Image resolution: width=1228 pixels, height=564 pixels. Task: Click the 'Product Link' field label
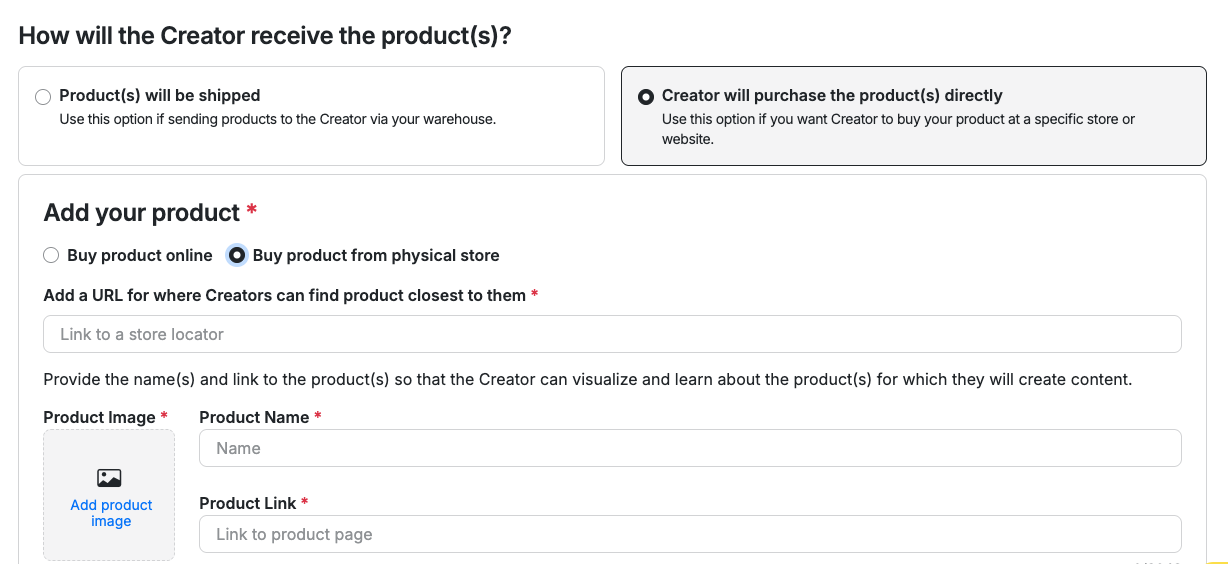coord(247,503)
